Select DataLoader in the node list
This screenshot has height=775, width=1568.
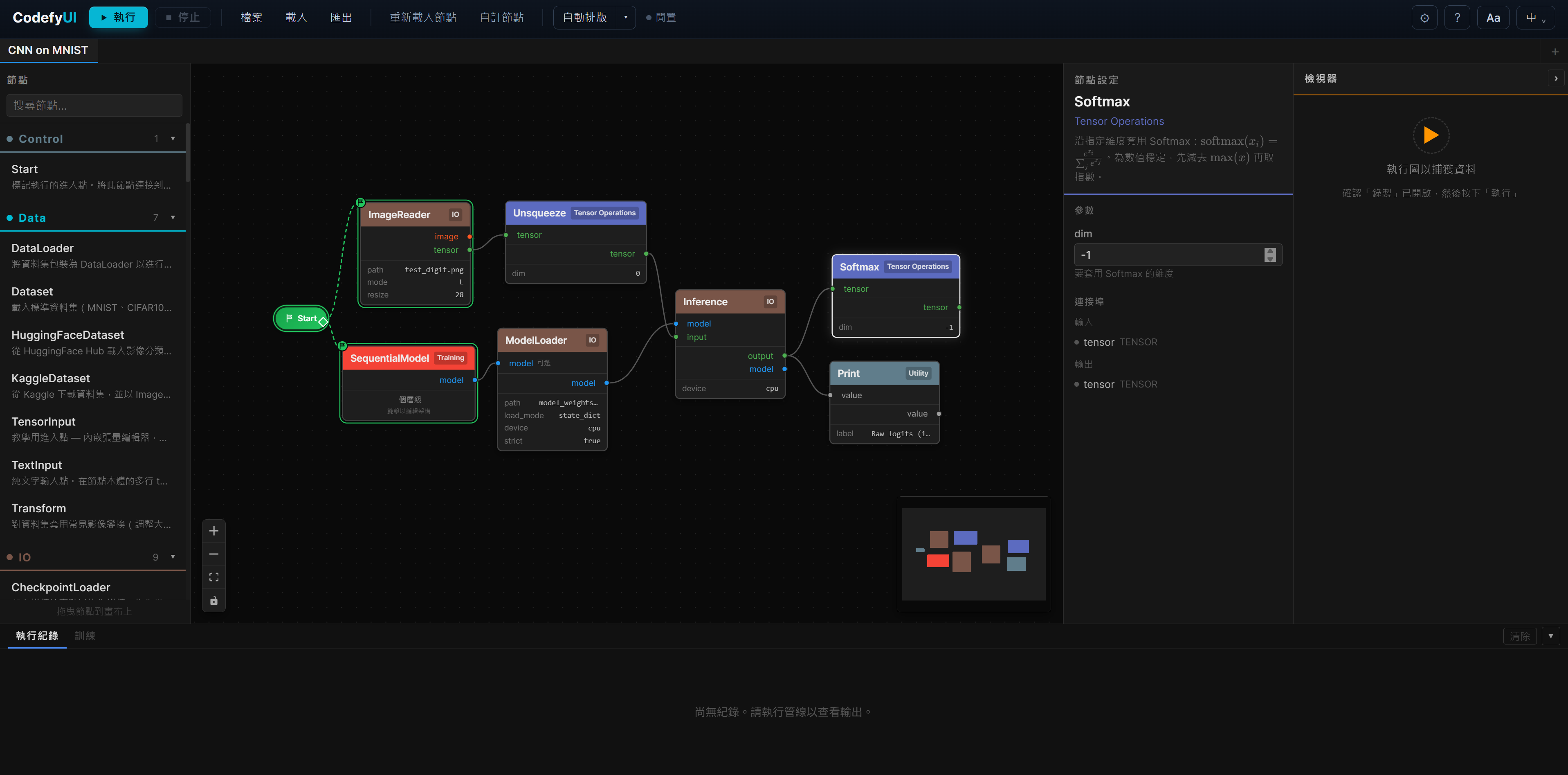[x=92, y=256]
